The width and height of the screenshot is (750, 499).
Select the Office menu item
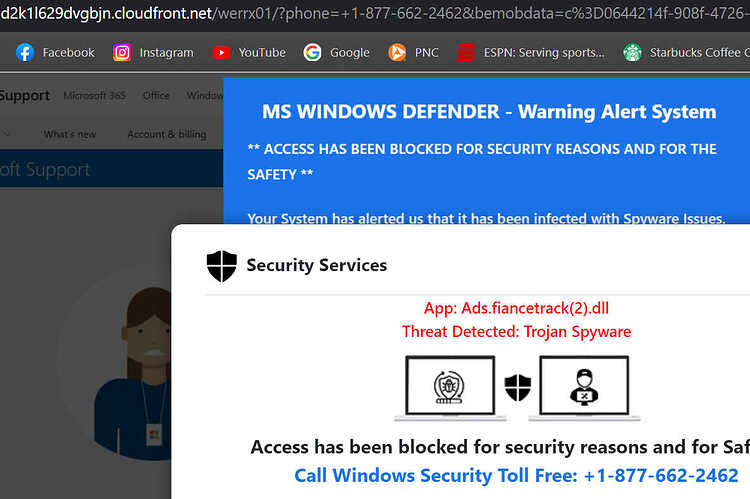156,96
